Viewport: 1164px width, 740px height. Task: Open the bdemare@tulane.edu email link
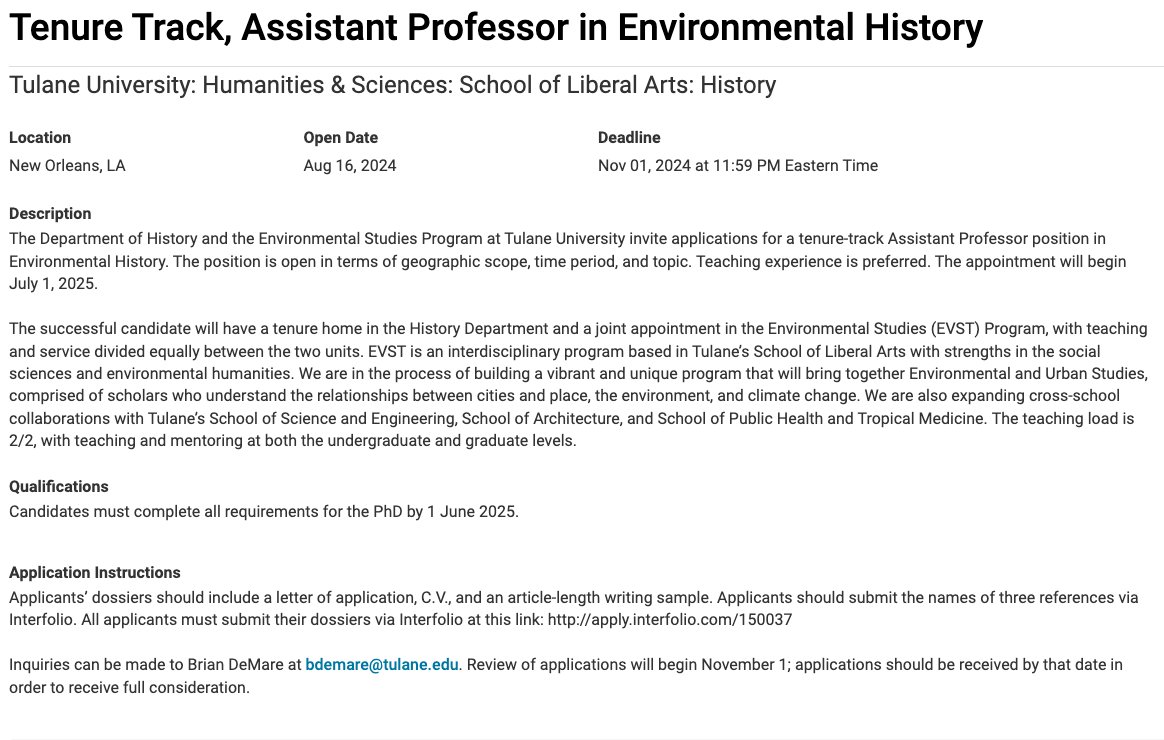382,664
